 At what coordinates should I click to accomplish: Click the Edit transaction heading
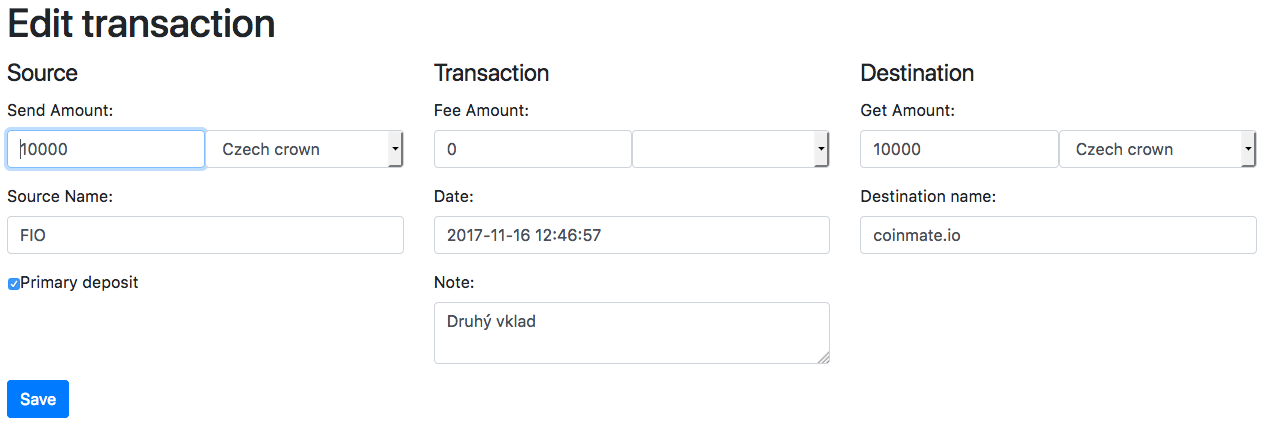pos(141,24)
